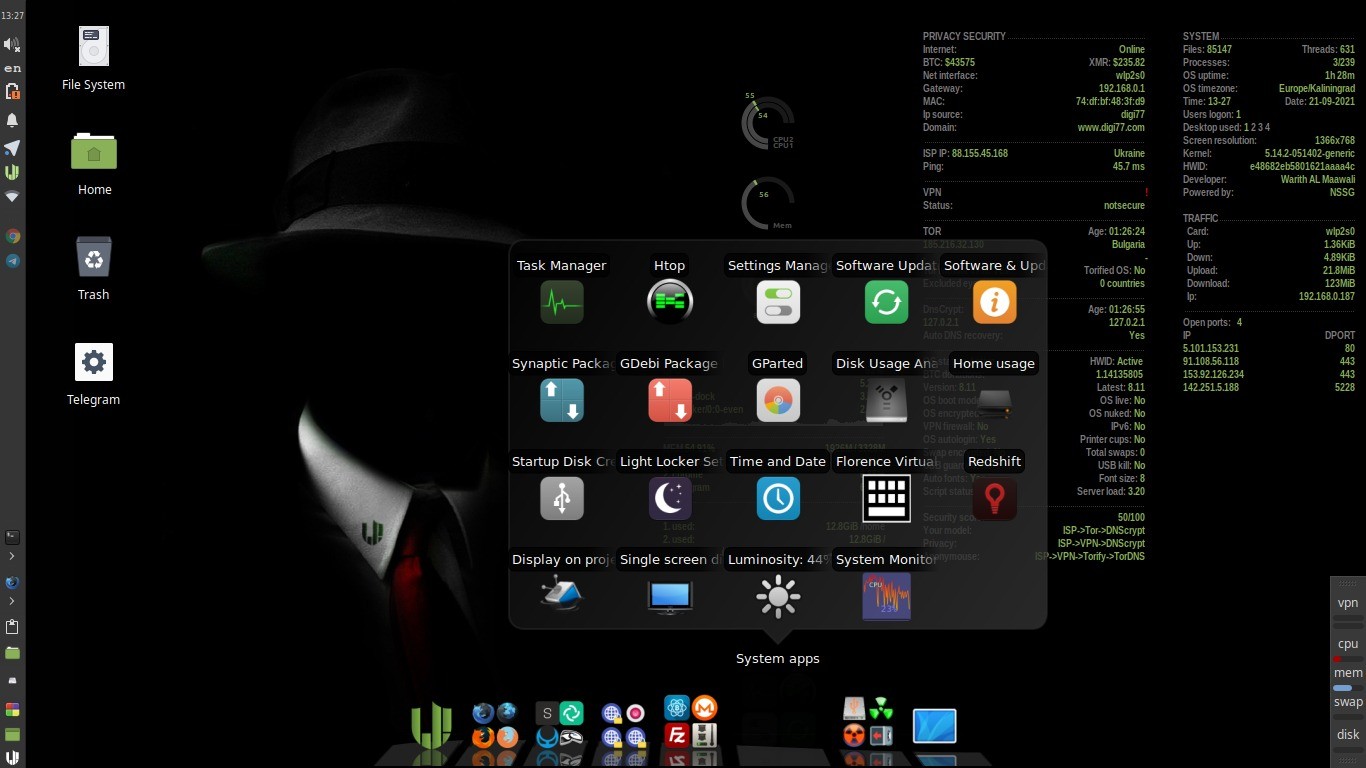Launch Florence Virtual Keyboard
Viewport: 1366px width, 768px height.
[886, 498]
